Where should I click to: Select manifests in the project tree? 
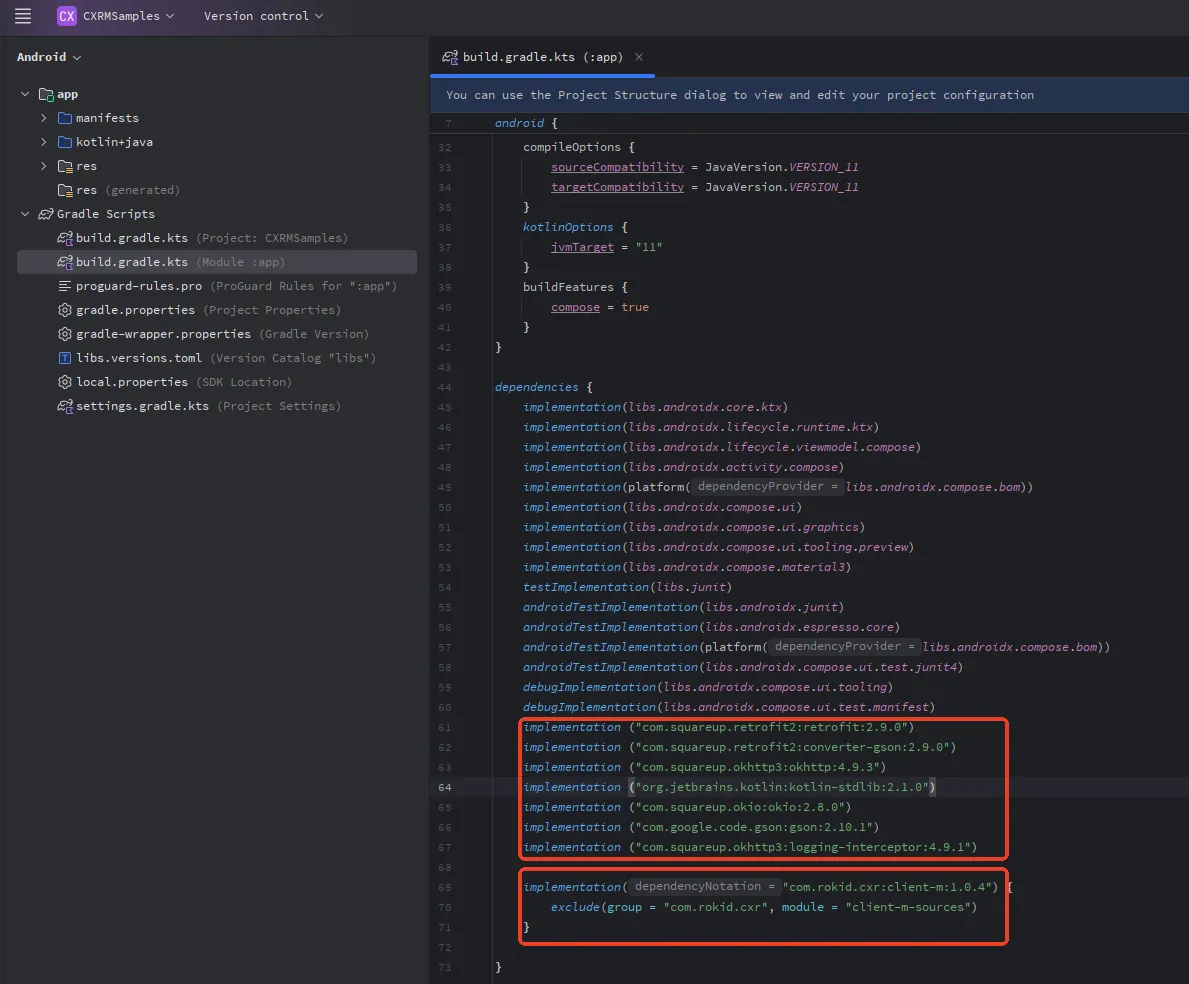point(107,118)
